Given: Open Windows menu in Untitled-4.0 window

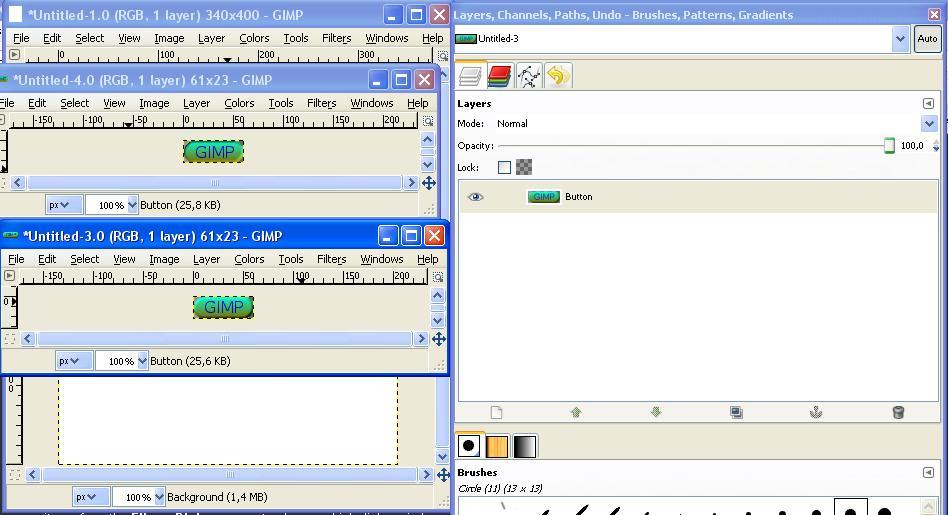Looking at the screenshot, I should (372, 103).
